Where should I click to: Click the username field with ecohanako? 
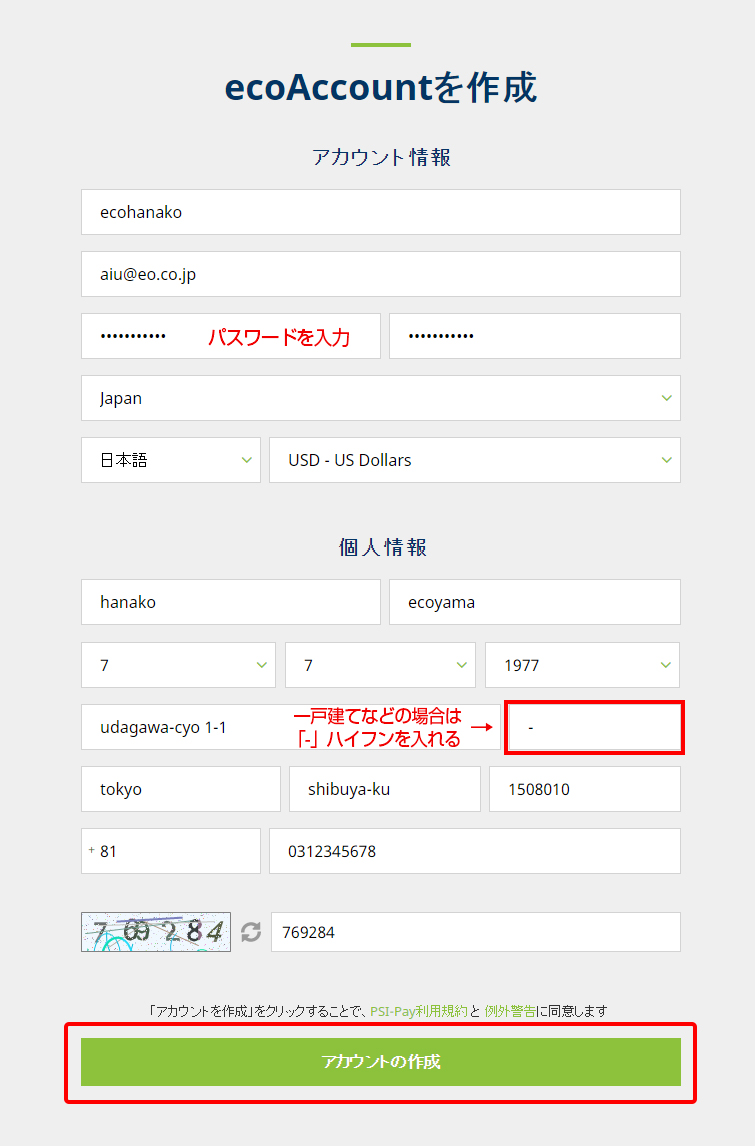[x=381, y=212]
